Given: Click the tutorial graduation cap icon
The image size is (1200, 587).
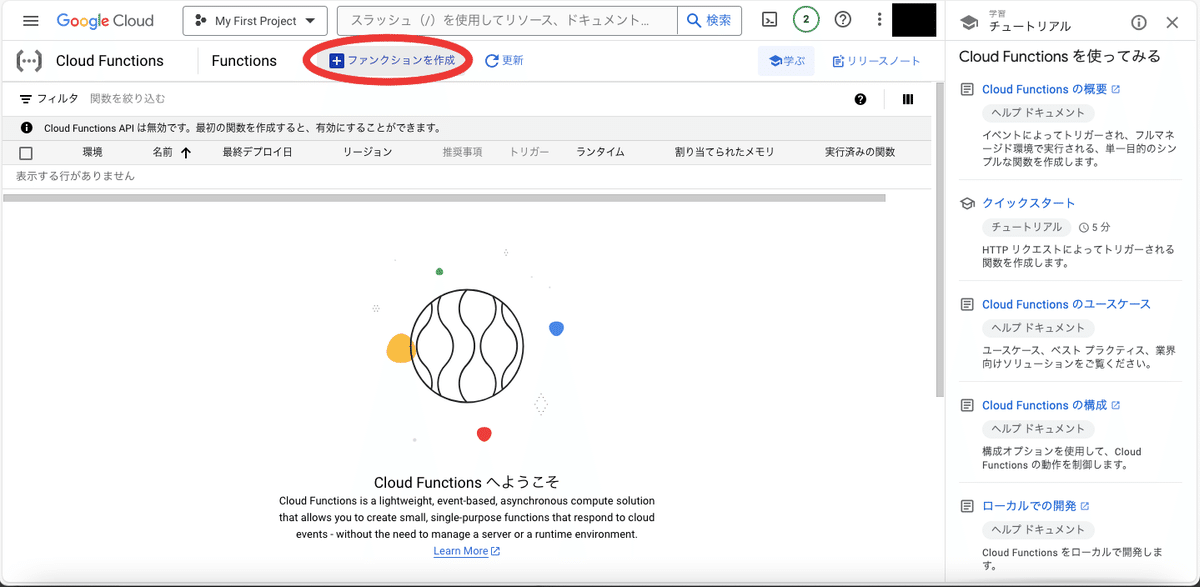Looking at the screenshot, I should 968,22.
